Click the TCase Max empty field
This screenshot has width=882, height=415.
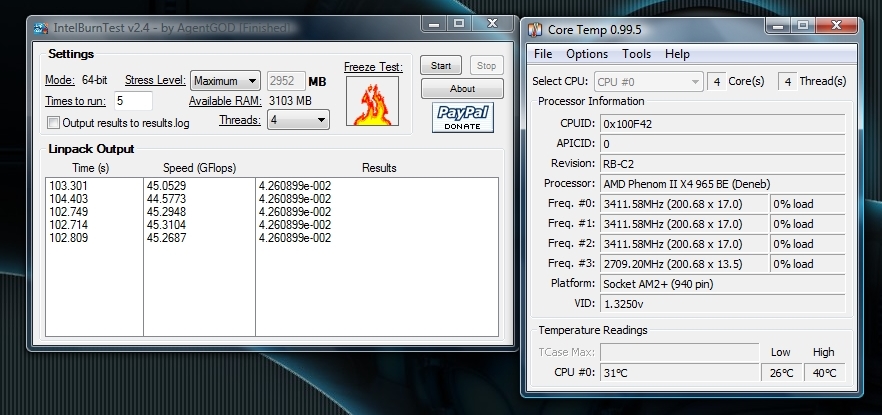(x=680, y=353)
